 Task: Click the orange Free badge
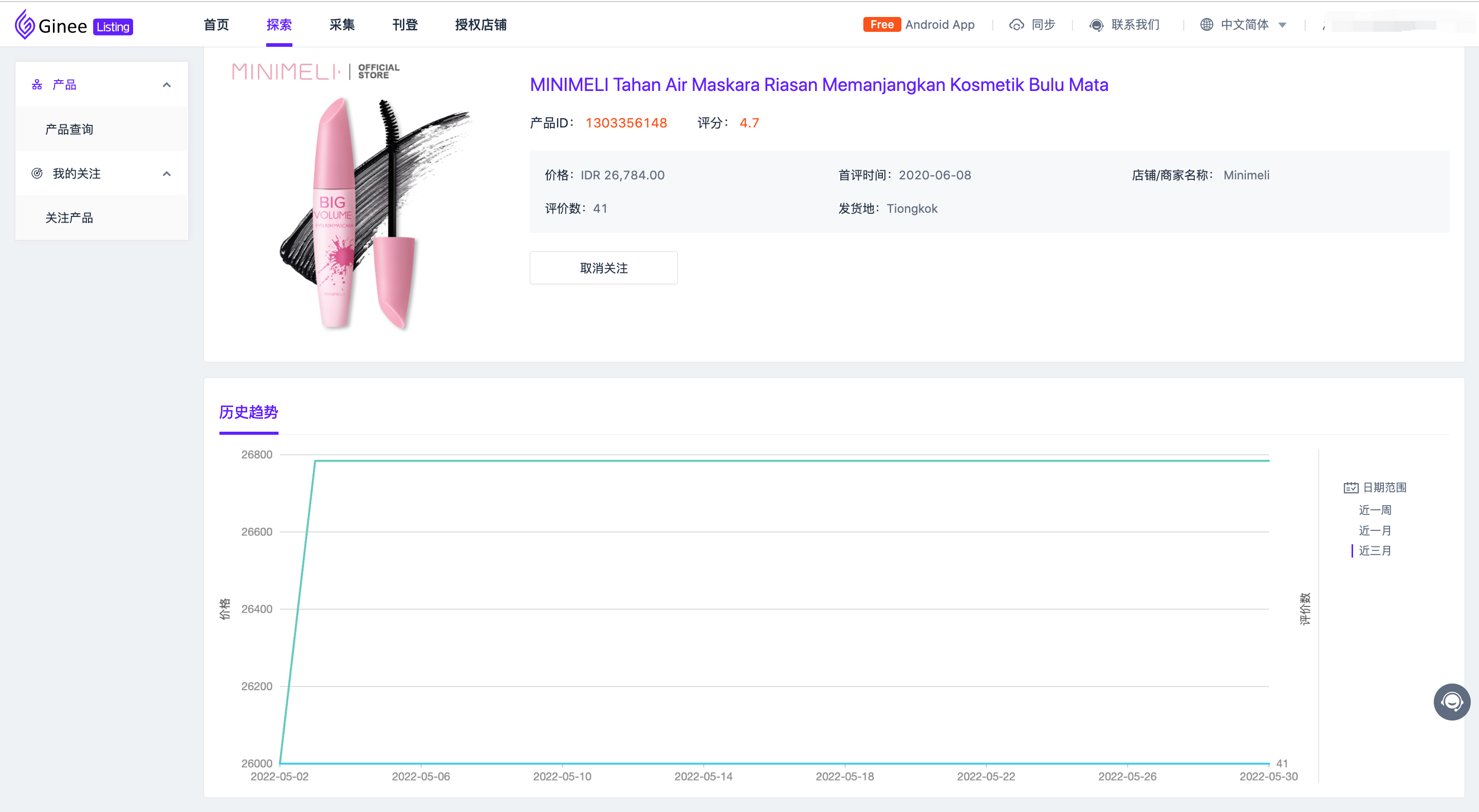pyautogui.click(x=882, y=25)
